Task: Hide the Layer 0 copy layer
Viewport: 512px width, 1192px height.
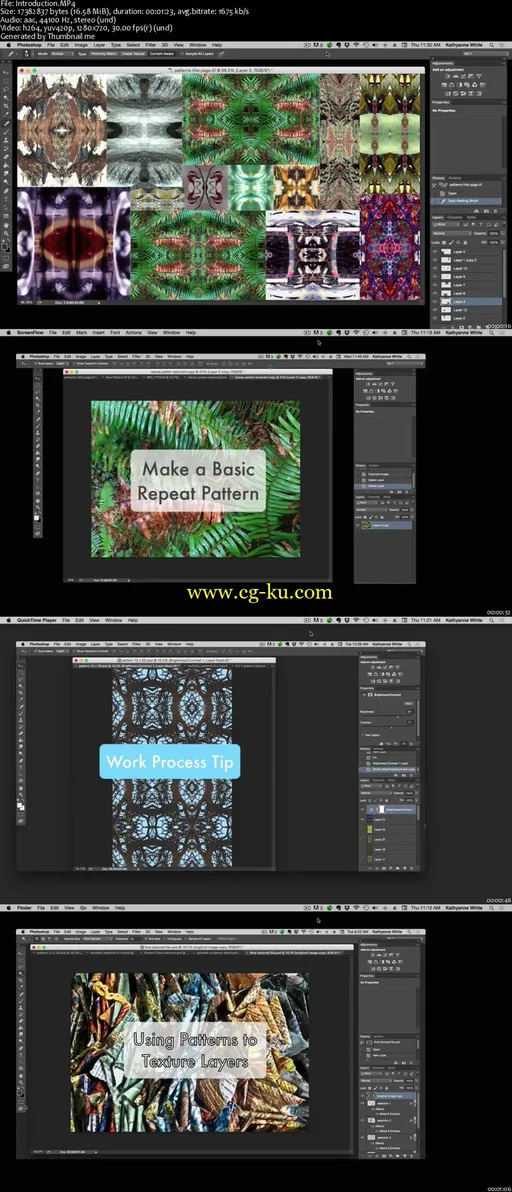Action: pyautogui.click(x=359, y=525)
